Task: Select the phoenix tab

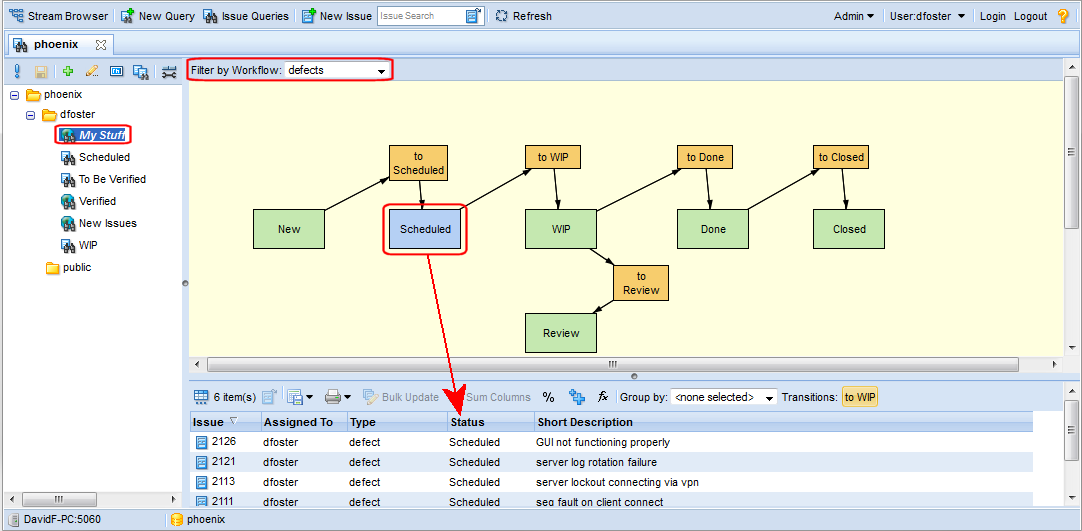Action: 56,45
